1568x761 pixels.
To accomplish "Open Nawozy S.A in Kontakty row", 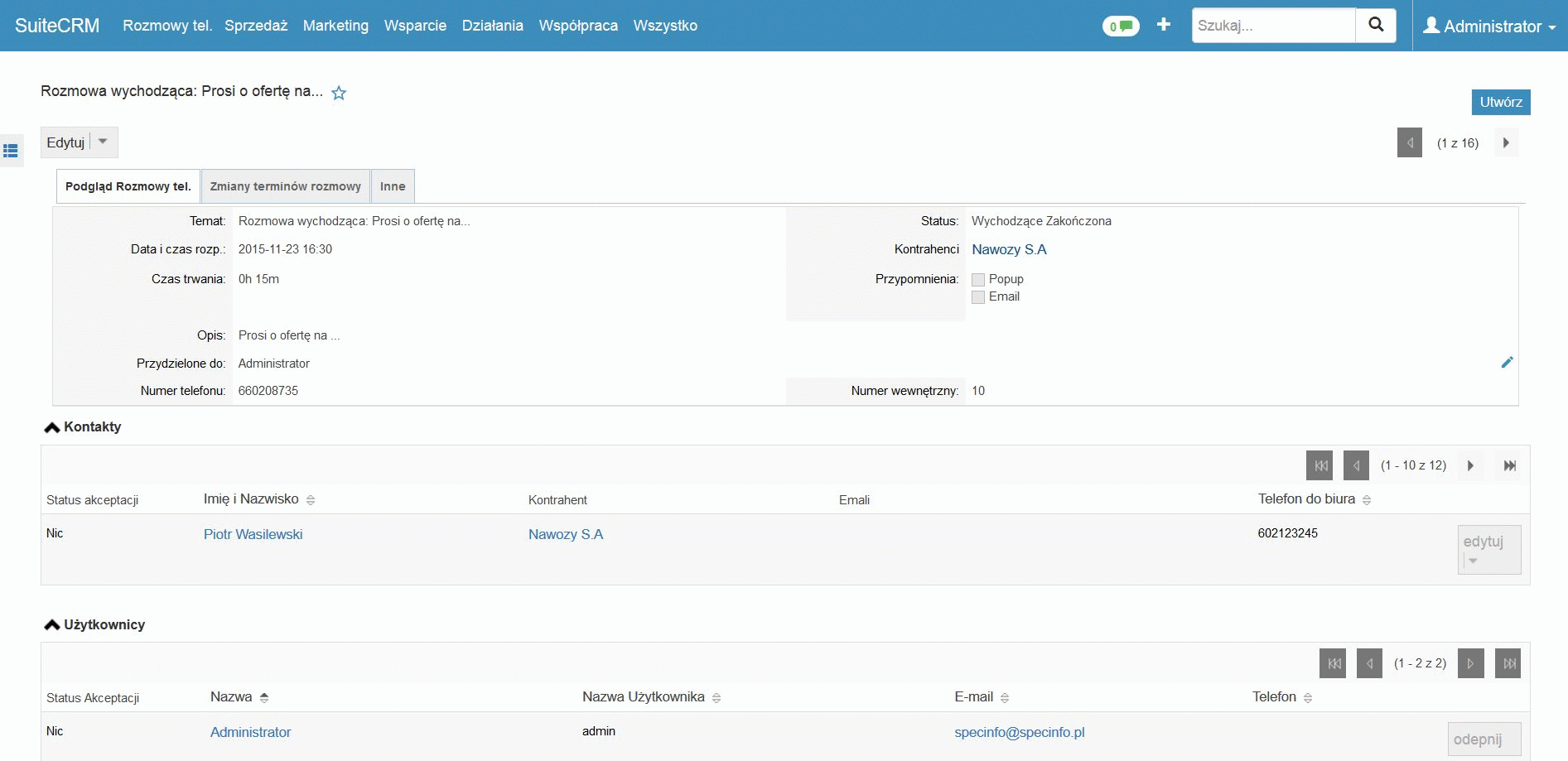I will pyautogui.click(x=566, y=534).
